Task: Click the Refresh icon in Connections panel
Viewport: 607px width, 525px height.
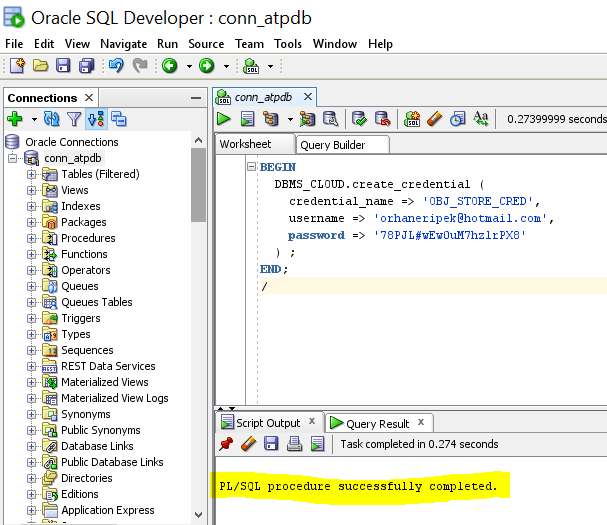Action: [x=53, y=119]
